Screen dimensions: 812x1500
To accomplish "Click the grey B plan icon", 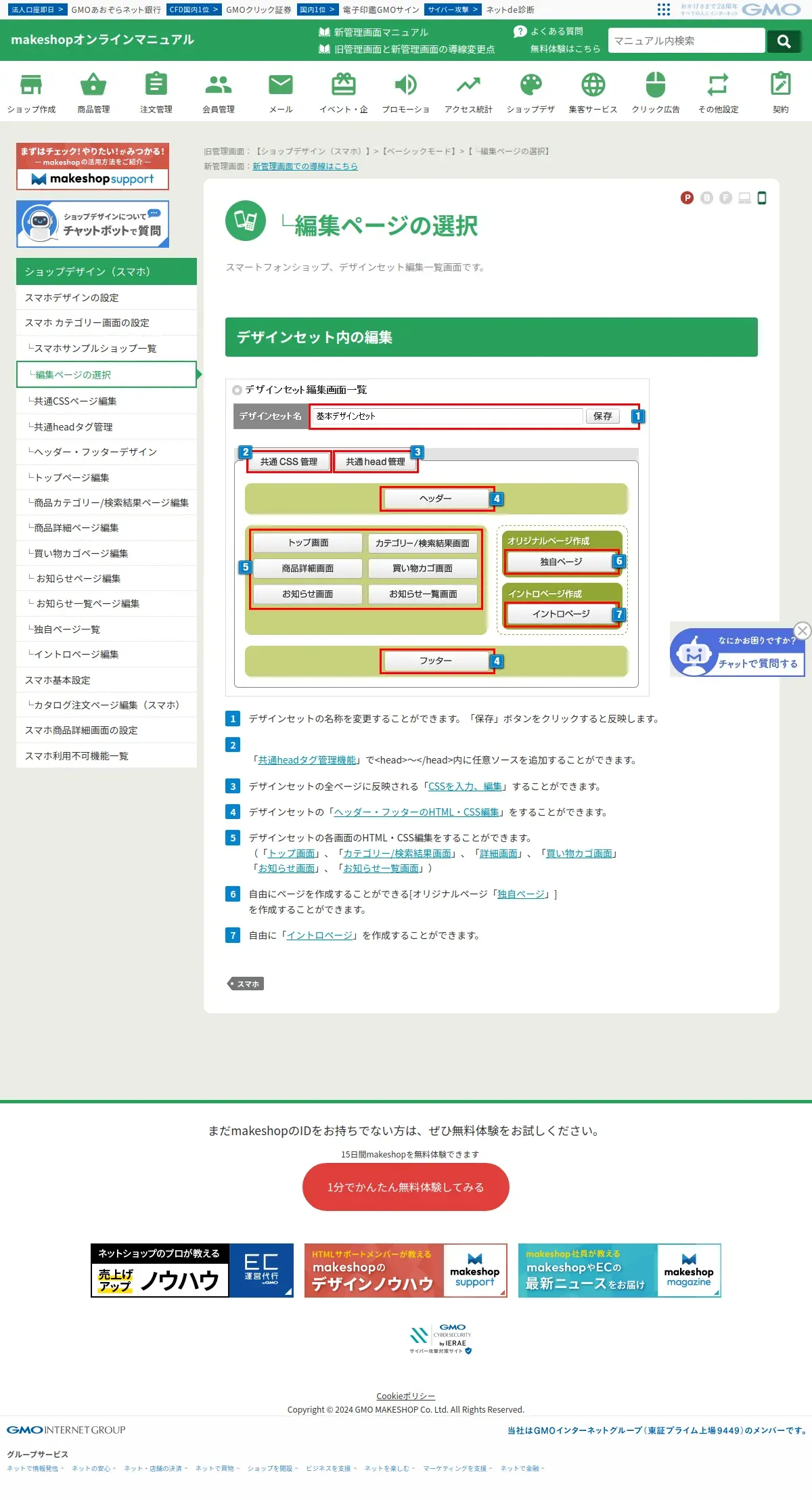I will pyautogui.click(x=707, y=198).
